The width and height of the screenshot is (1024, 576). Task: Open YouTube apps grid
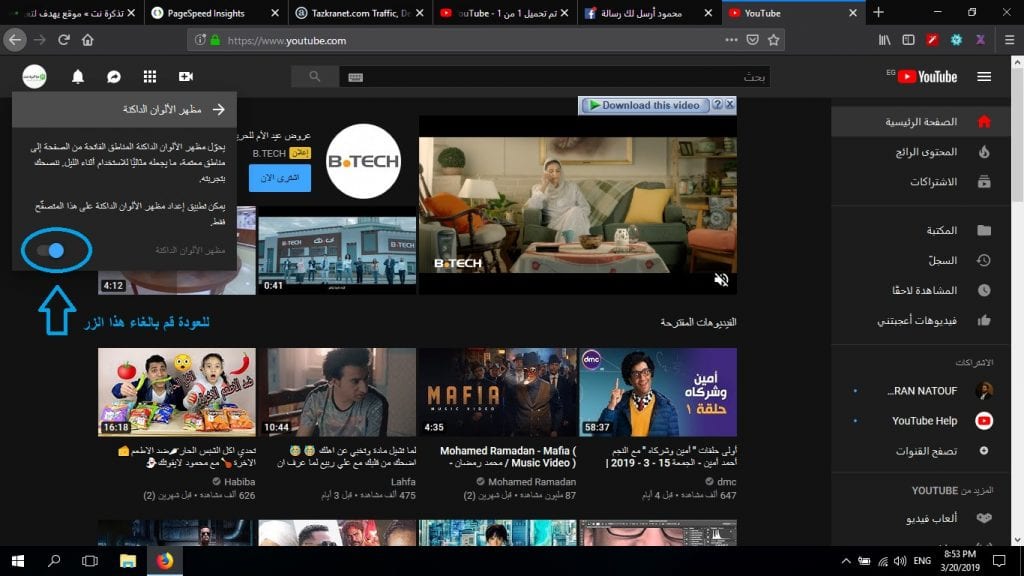pos(150,77)
